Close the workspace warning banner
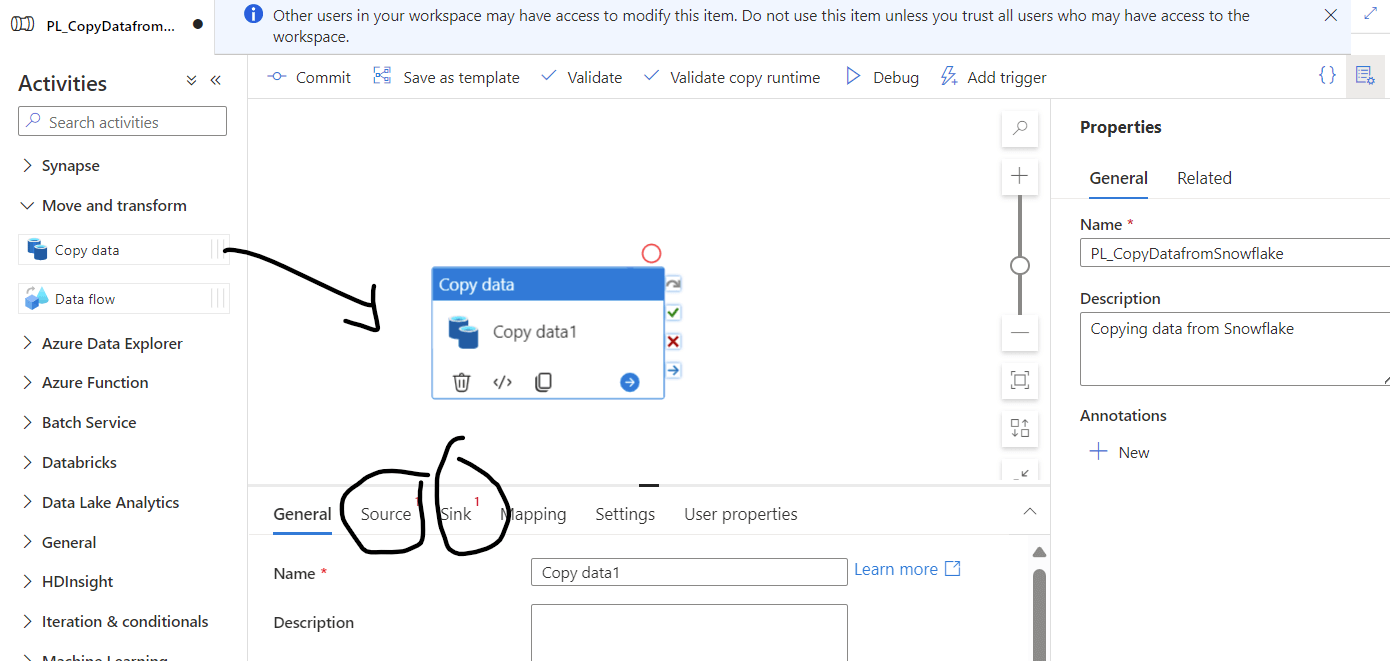 [1331, 15]
